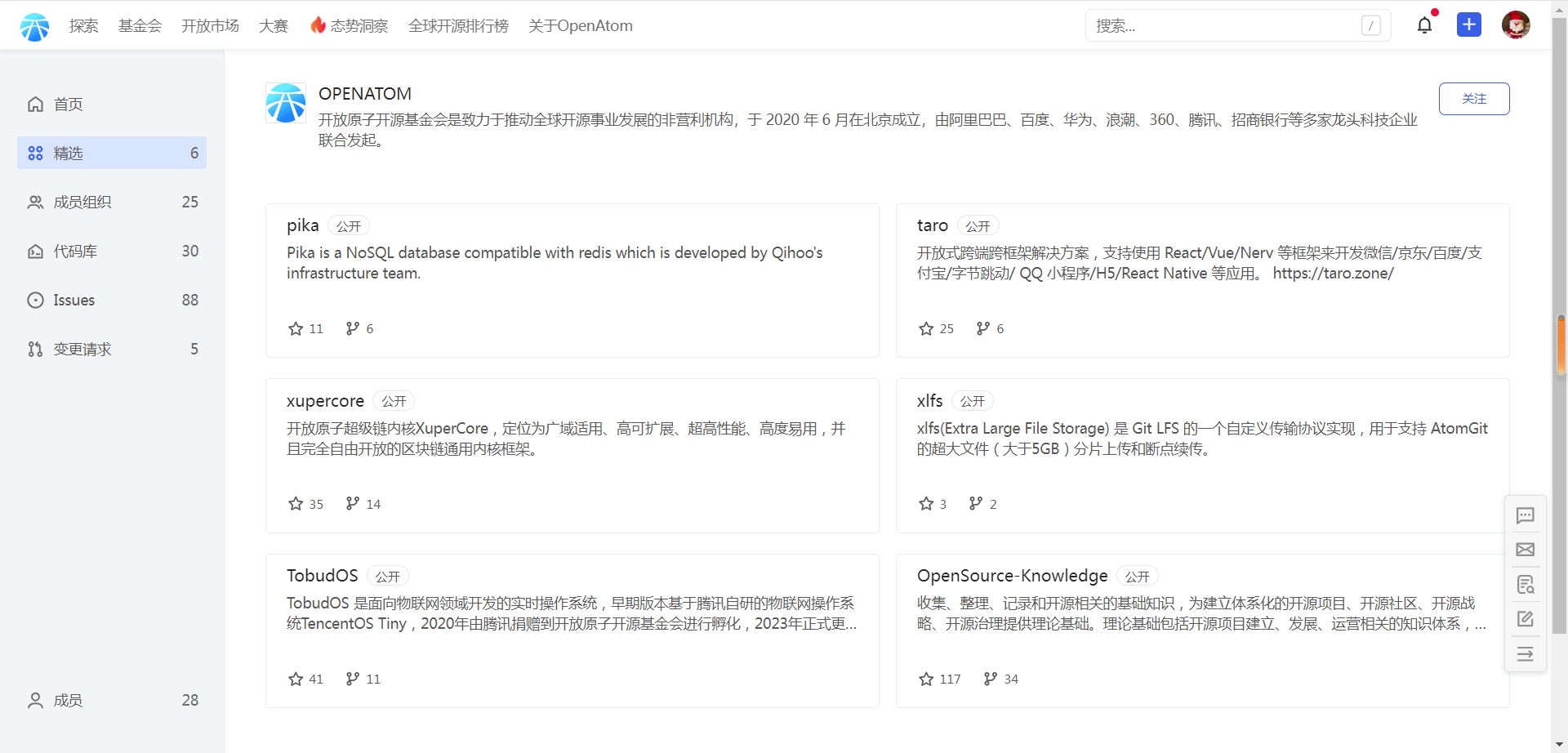
Task: Click the 关注 follow button
Action: coord(1474,99)
